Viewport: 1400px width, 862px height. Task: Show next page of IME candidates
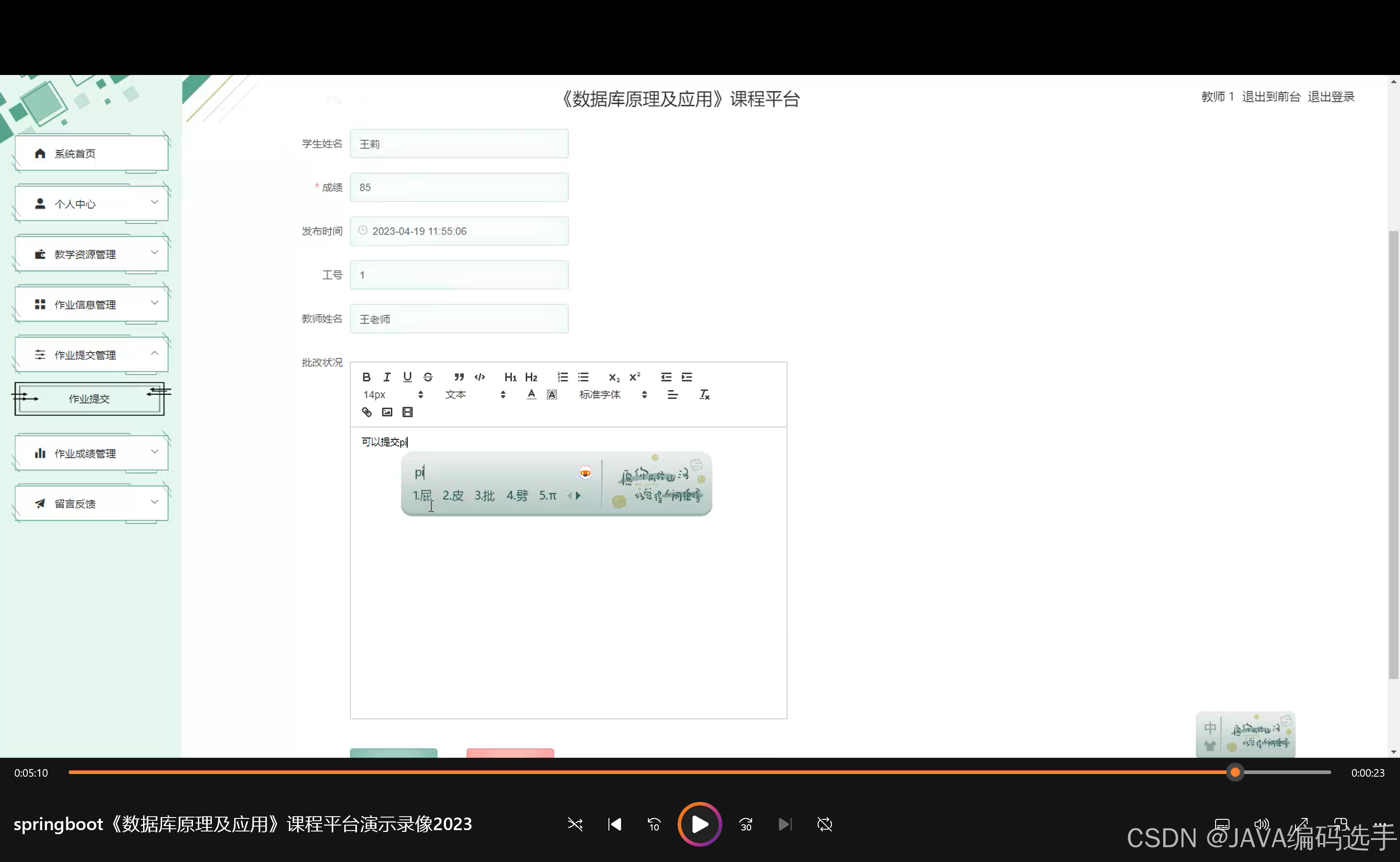pyautogui.click(x=578, y=495)
